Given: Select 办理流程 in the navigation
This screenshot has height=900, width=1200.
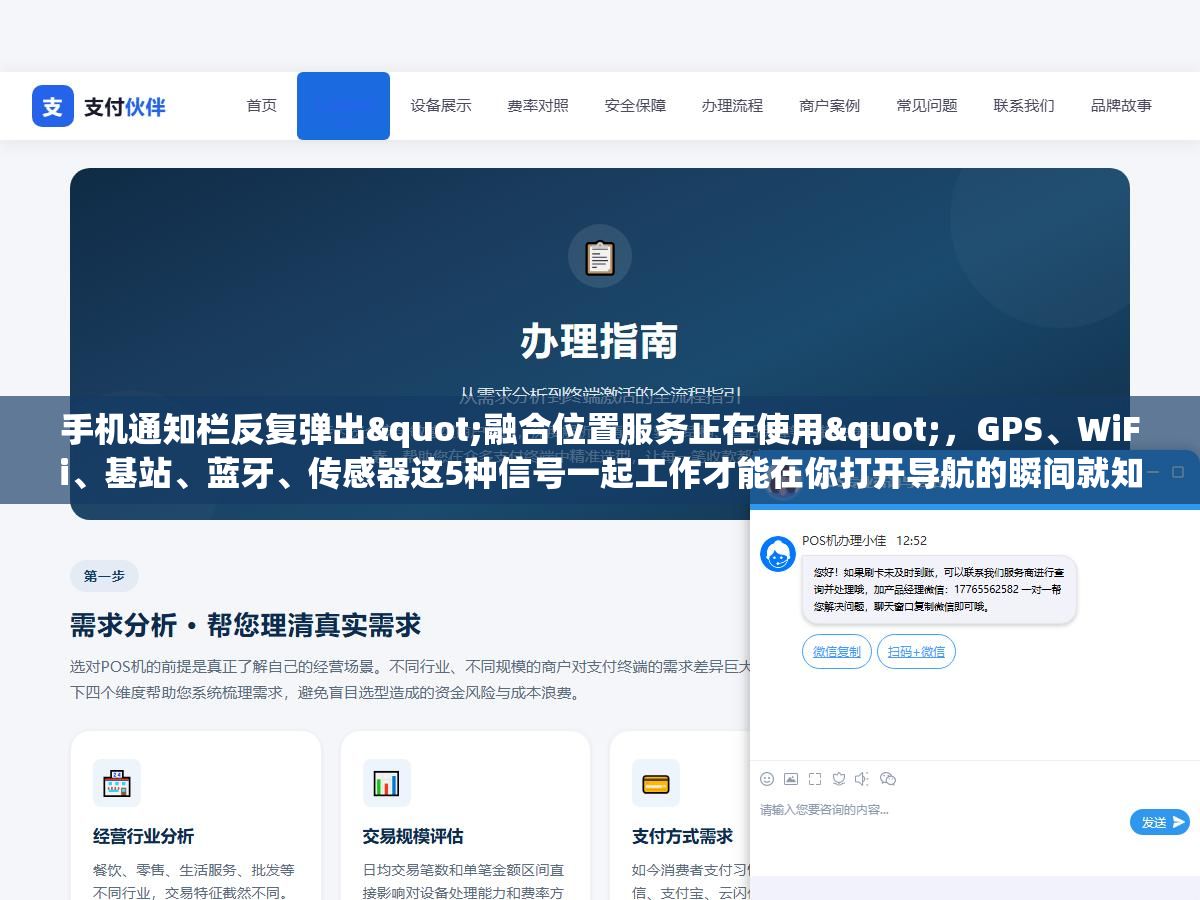Looking at the screenshot, I should (732, 106).
